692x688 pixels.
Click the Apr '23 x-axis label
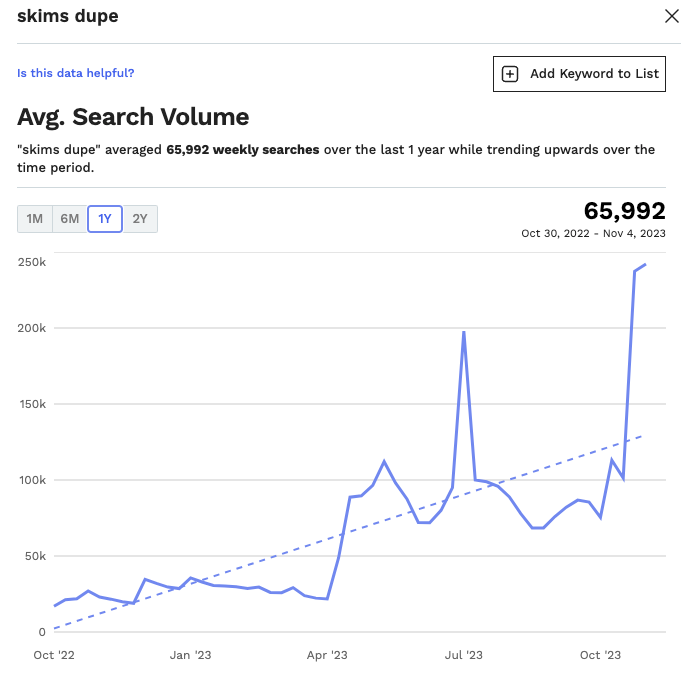327,655
